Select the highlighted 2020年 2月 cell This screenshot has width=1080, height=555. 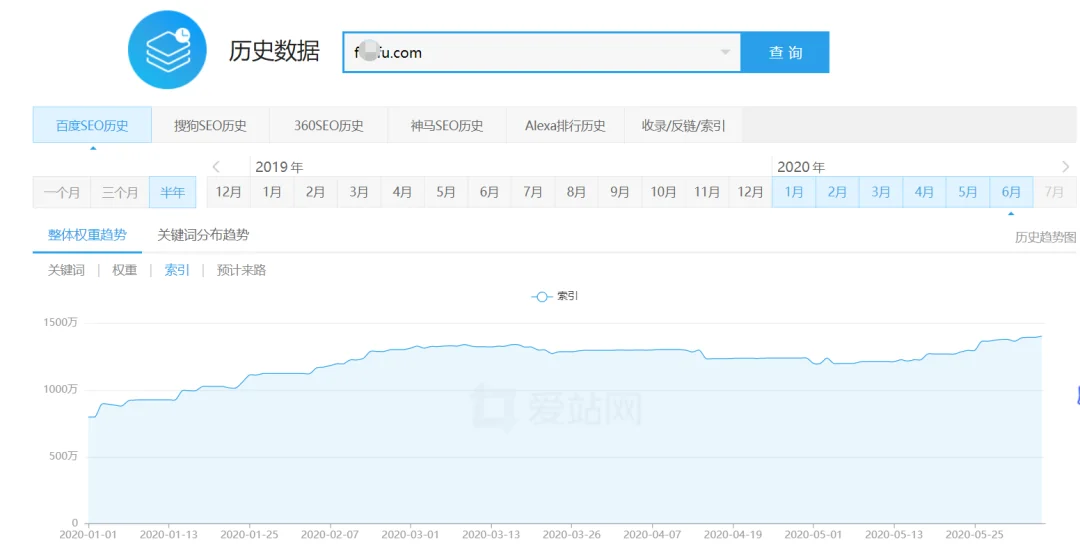(837, 192)
